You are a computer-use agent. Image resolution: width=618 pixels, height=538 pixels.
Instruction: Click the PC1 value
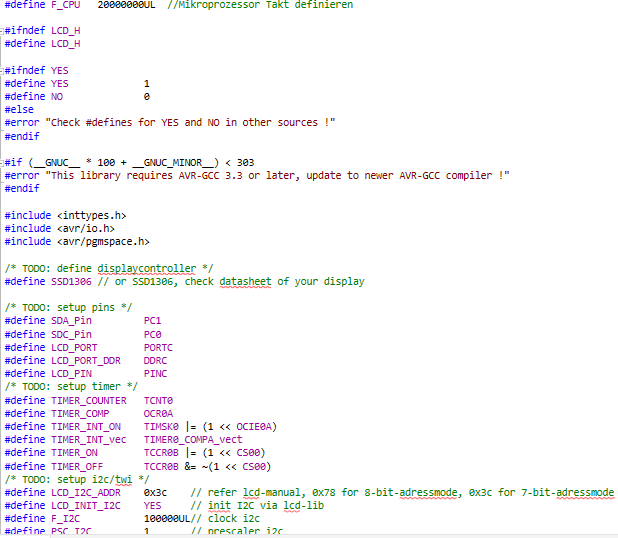153,321
